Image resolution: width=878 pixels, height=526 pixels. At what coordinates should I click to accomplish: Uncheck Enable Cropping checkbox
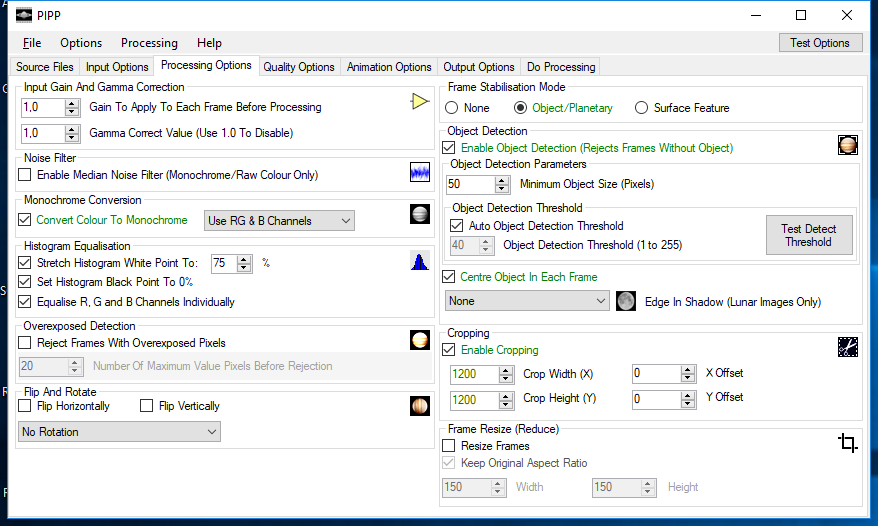tap(449, 350)
